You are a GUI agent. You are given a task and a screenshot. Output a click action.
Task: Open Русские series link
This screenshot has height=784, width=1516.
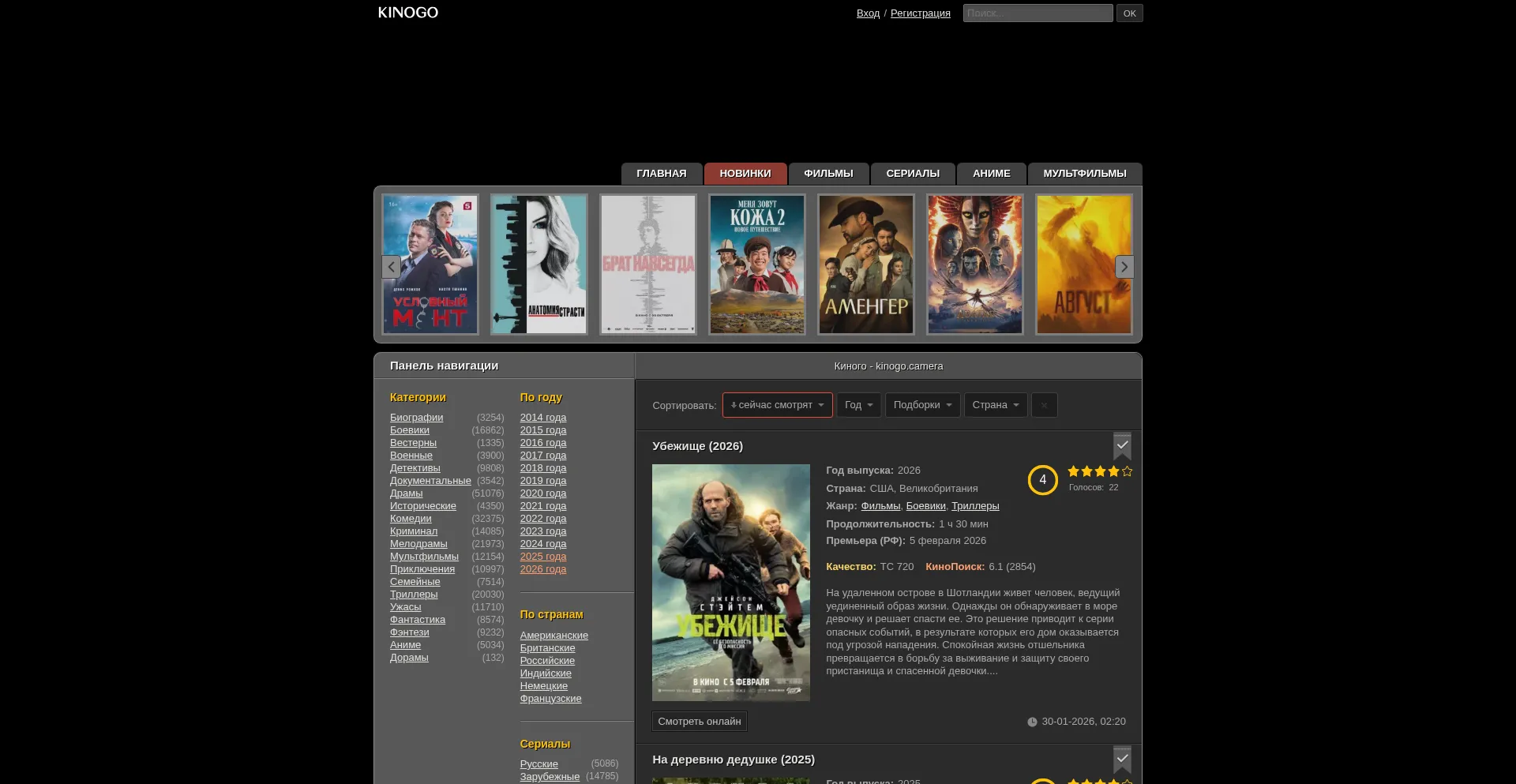(539, 764)
